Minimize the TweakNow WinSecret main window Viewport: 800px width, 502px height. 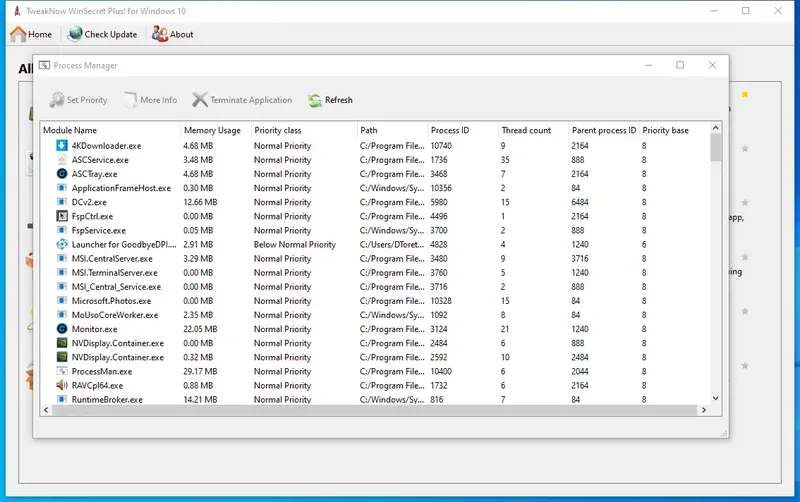714,11
